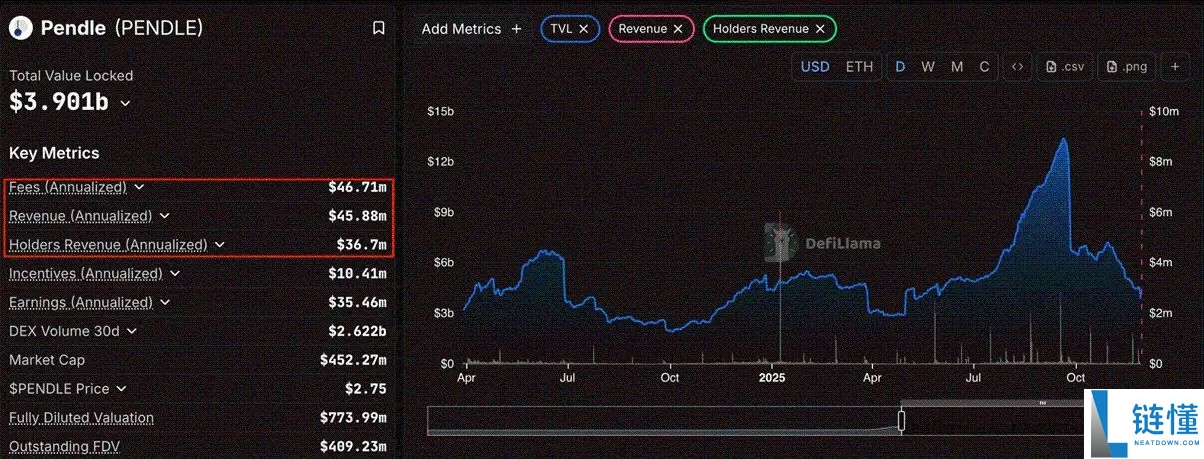This screenshot has height=459, width=1204.
Task: Click the Fully Diluted Valuation label
Action: [x=81, y=418]
